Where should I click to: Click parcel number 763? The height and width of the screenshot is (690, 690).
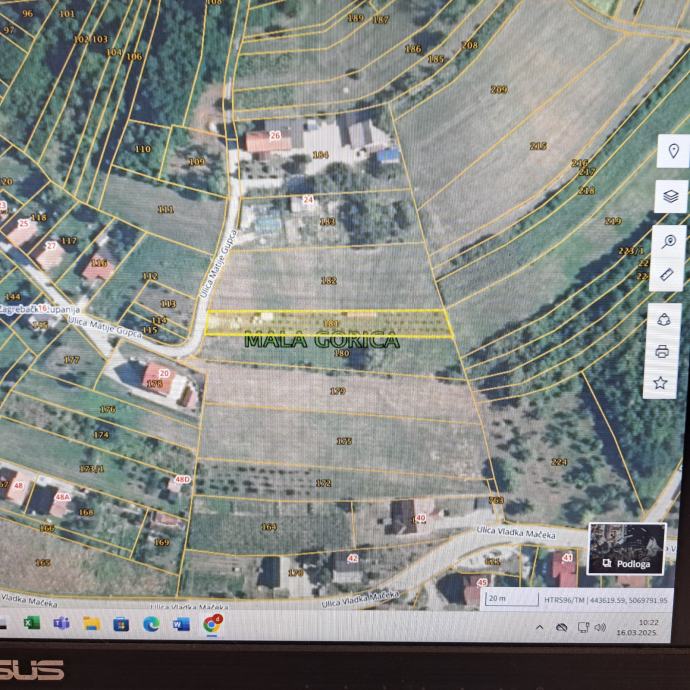point(496,500)
